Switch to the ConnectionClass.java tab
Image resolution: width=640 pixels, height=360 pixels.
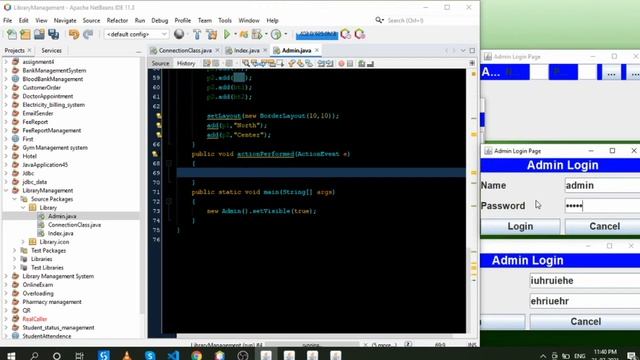[184, 50]
